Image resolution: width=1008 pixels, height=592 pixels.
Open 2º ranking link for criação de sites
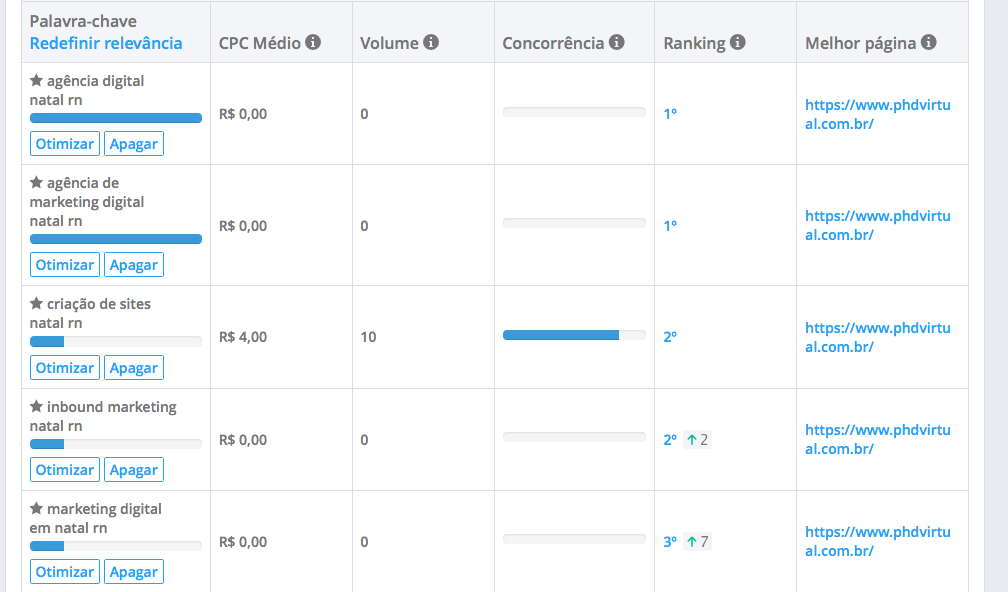click(x=670, y=337)
